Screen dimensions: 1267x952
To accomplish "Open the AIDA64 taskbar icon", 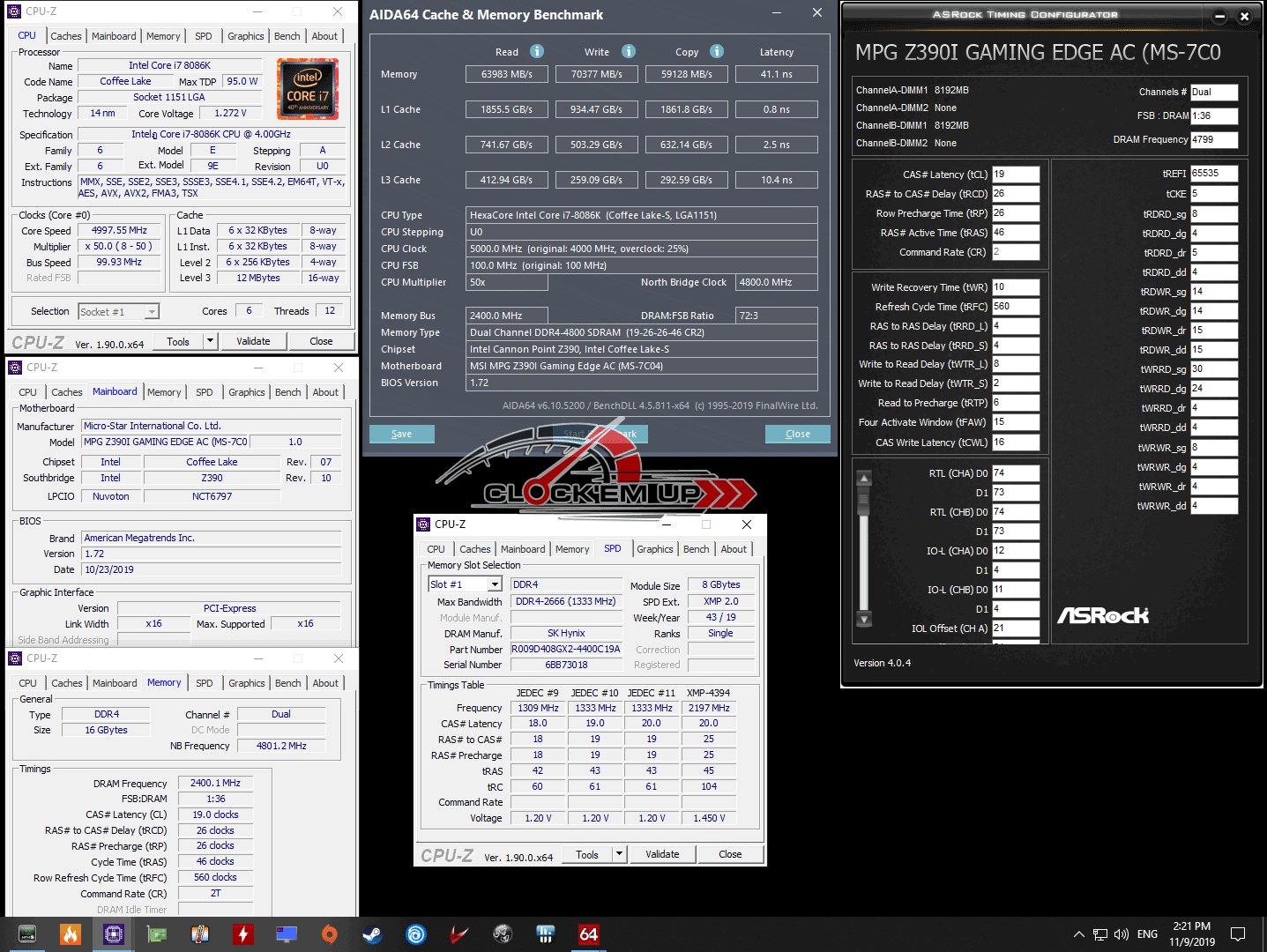I will [x=588, y=934].
